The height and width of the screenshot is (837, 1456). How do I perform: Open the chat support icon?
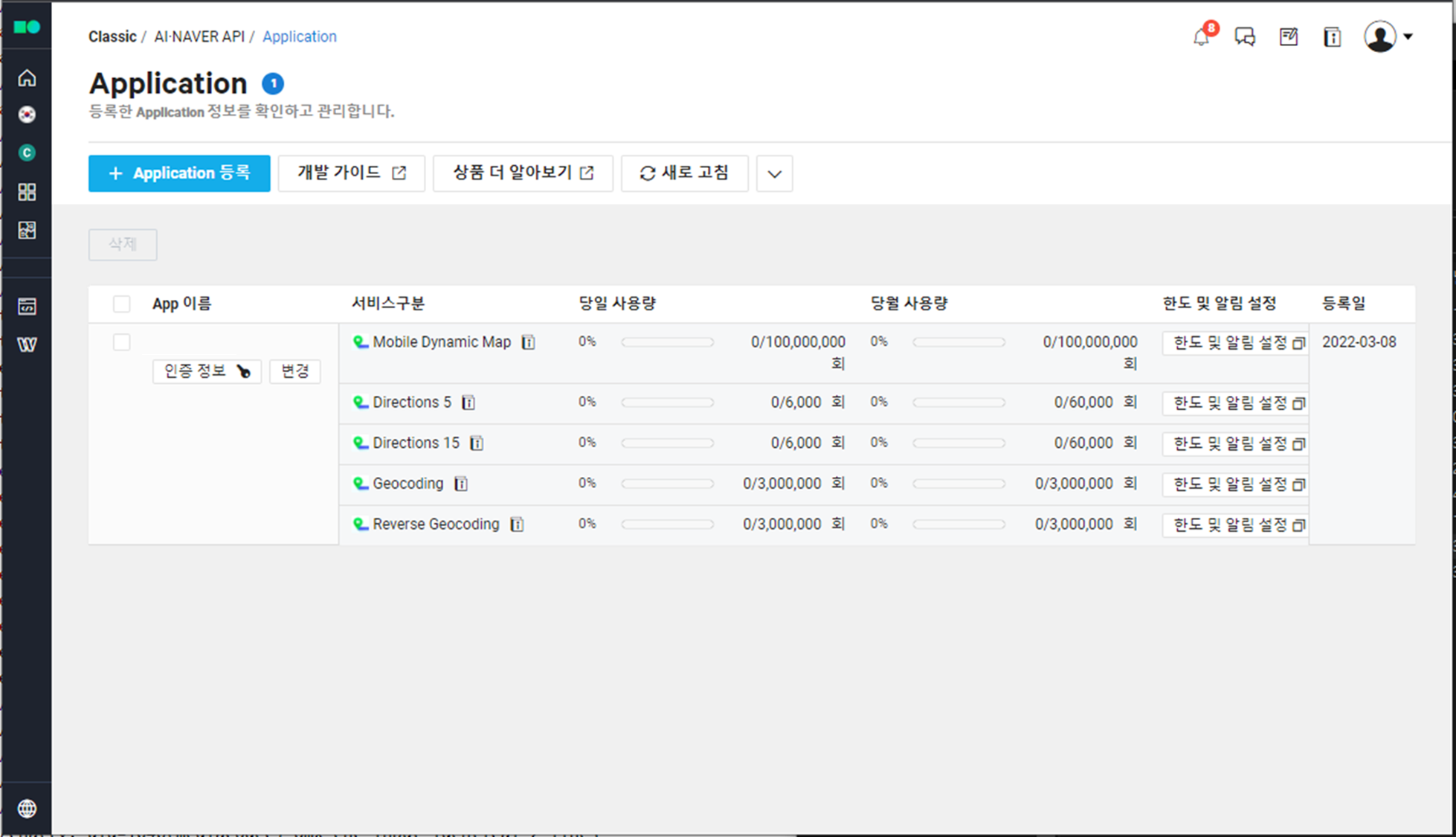(1245, 36)
